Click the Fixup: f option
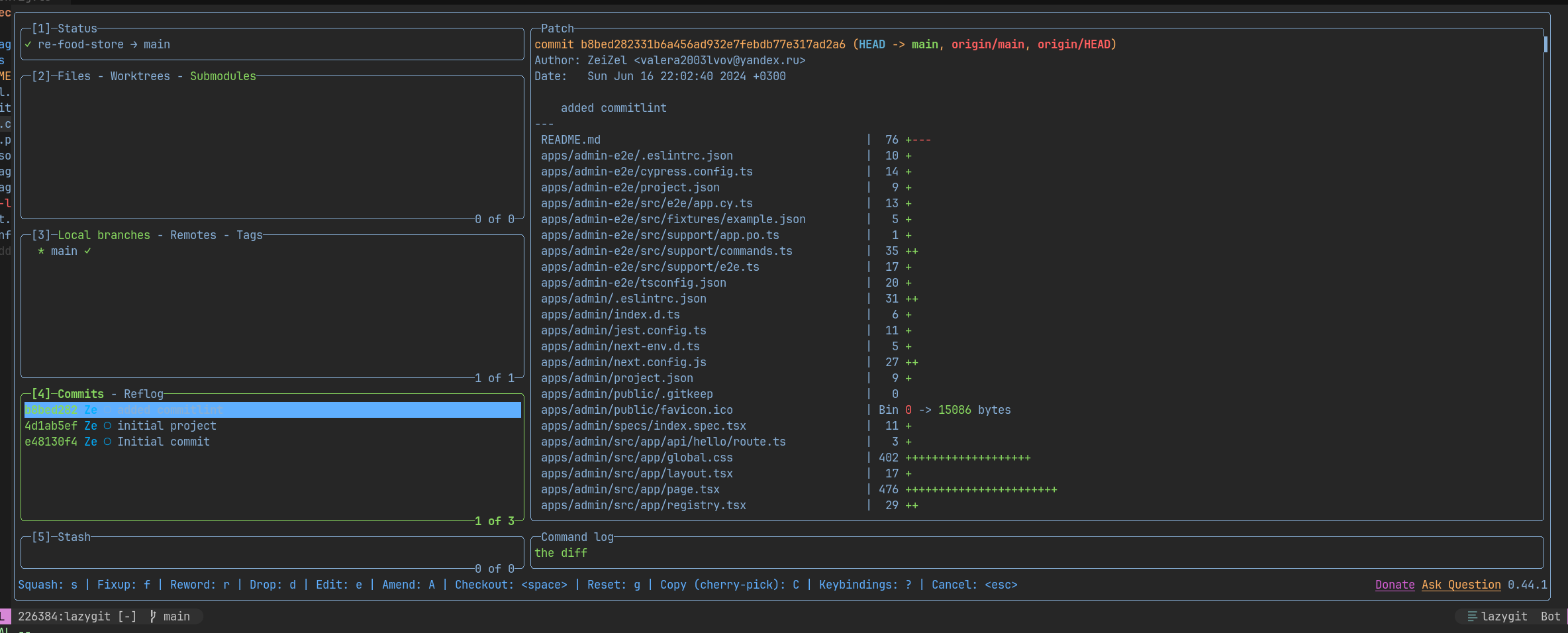The image size is (1568, 633). (124, 585)
